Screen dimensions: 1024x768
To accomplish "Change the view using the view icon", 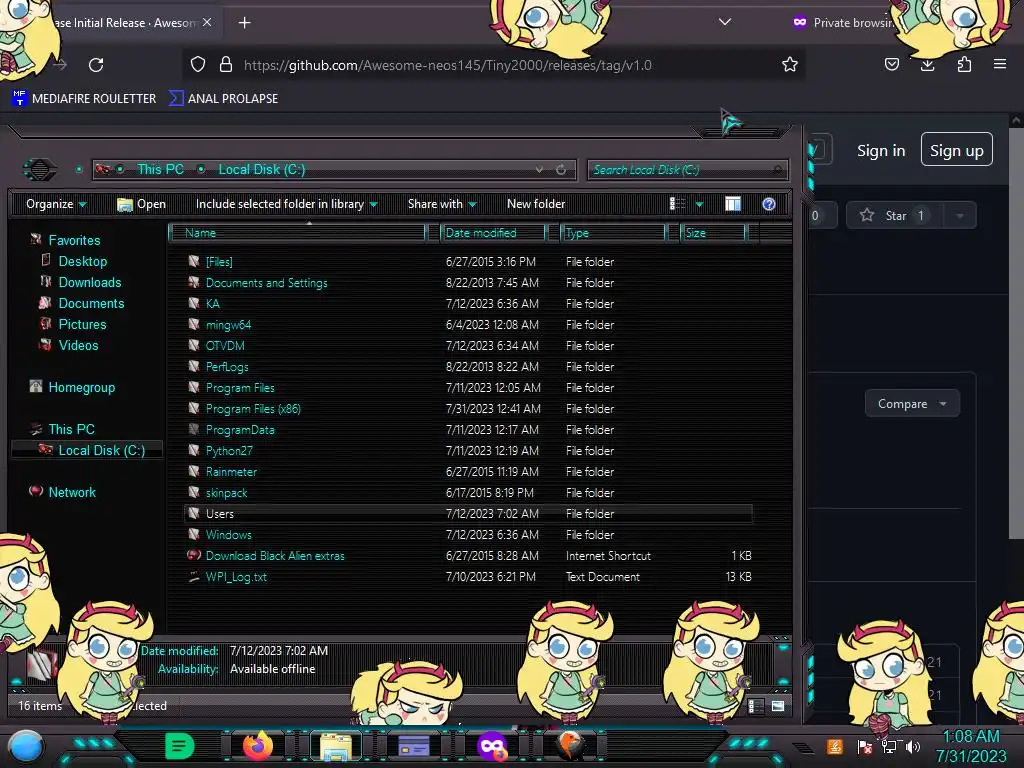I will 677,204.
